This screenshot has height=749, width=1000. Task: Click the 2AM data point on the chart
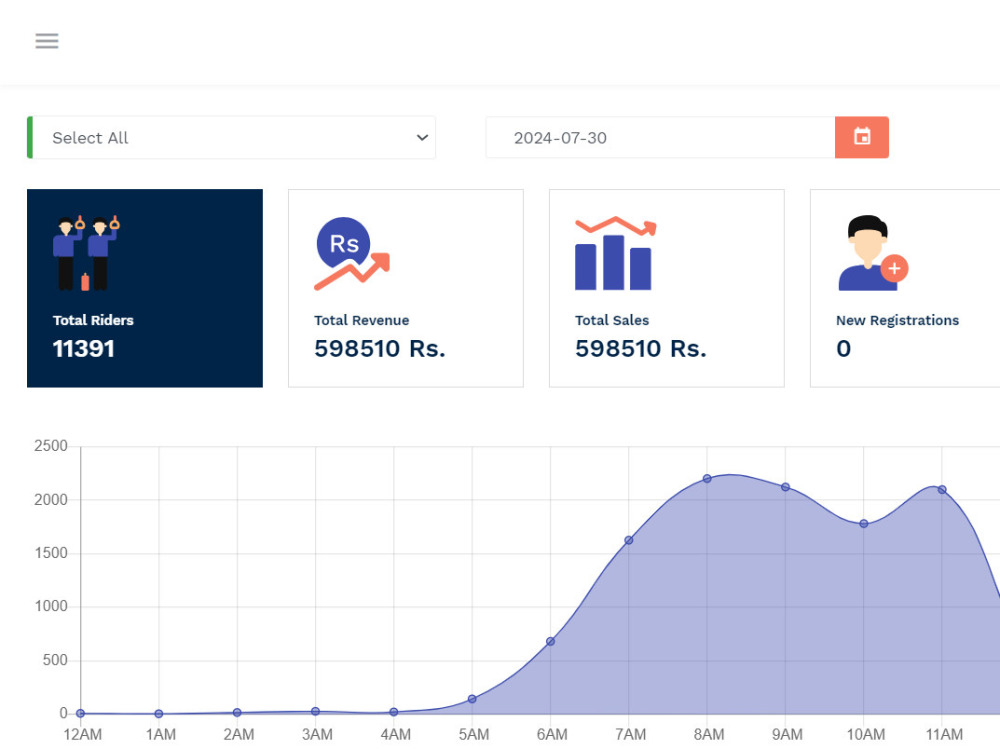[x=237, y=713]
